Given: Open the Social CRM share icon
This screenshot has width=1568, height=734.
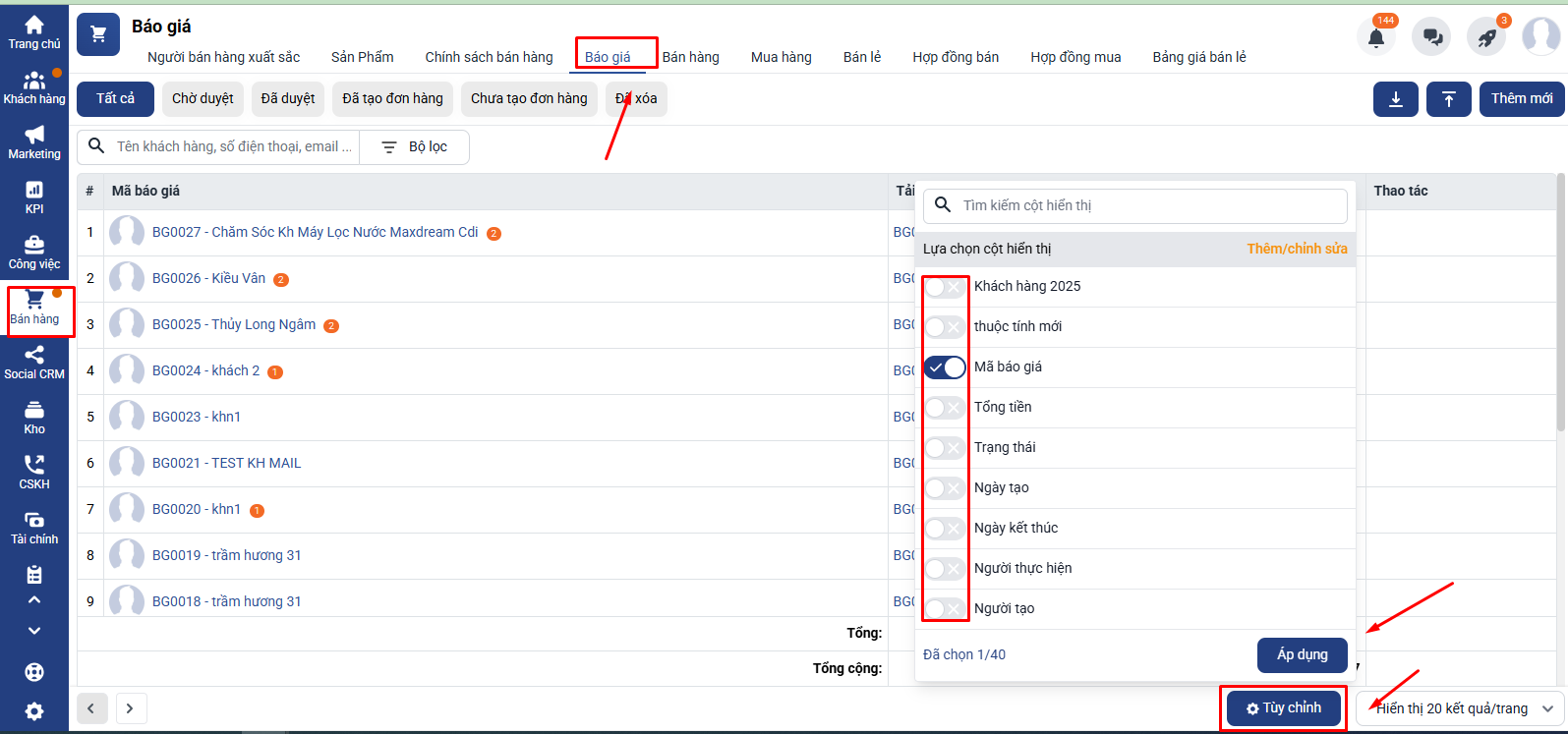Looking at the screenshot, I should tap(34, 362).
